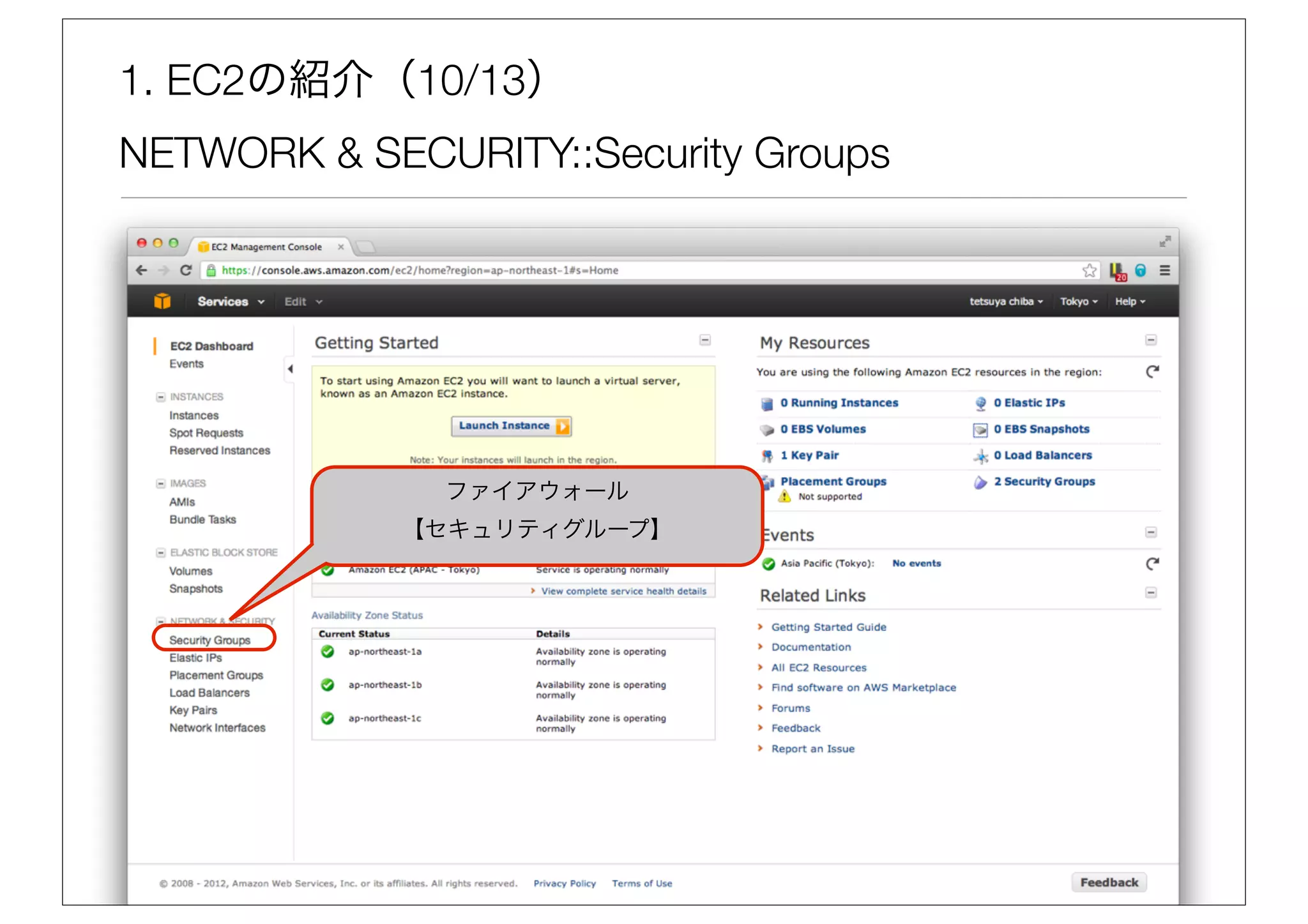The height and width of the screenshot is (924, 1308).
Task: Click the green check next to ap-northeast-1a
Action: click(x=328, y=651)
